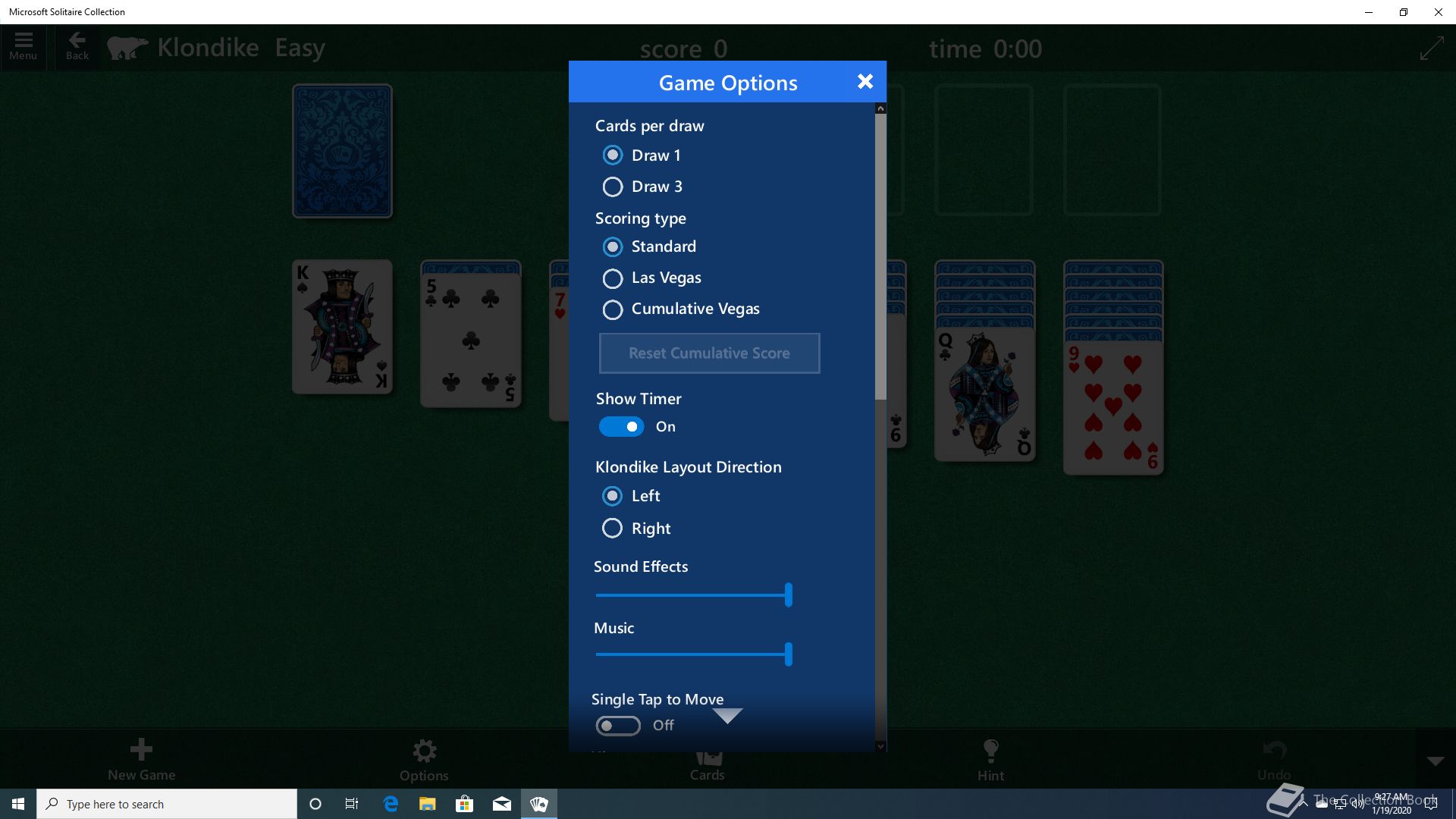Open Options gear in bottom bar
1456x819 pixels.
(424, 760)
